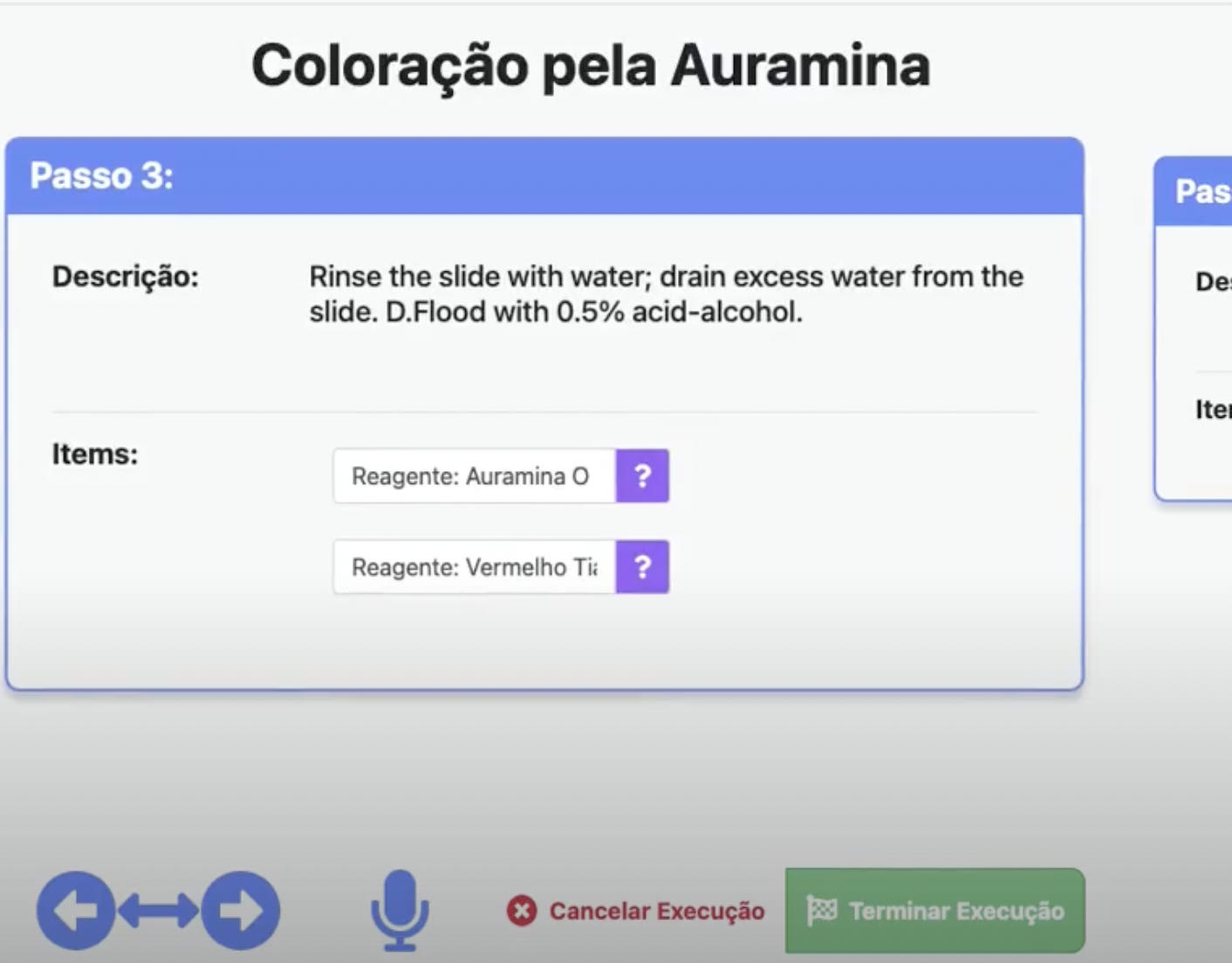Screen dimensions: 1232x963
Task: Open help for Reagente: Vermelho item
Action: coord(642,568)
